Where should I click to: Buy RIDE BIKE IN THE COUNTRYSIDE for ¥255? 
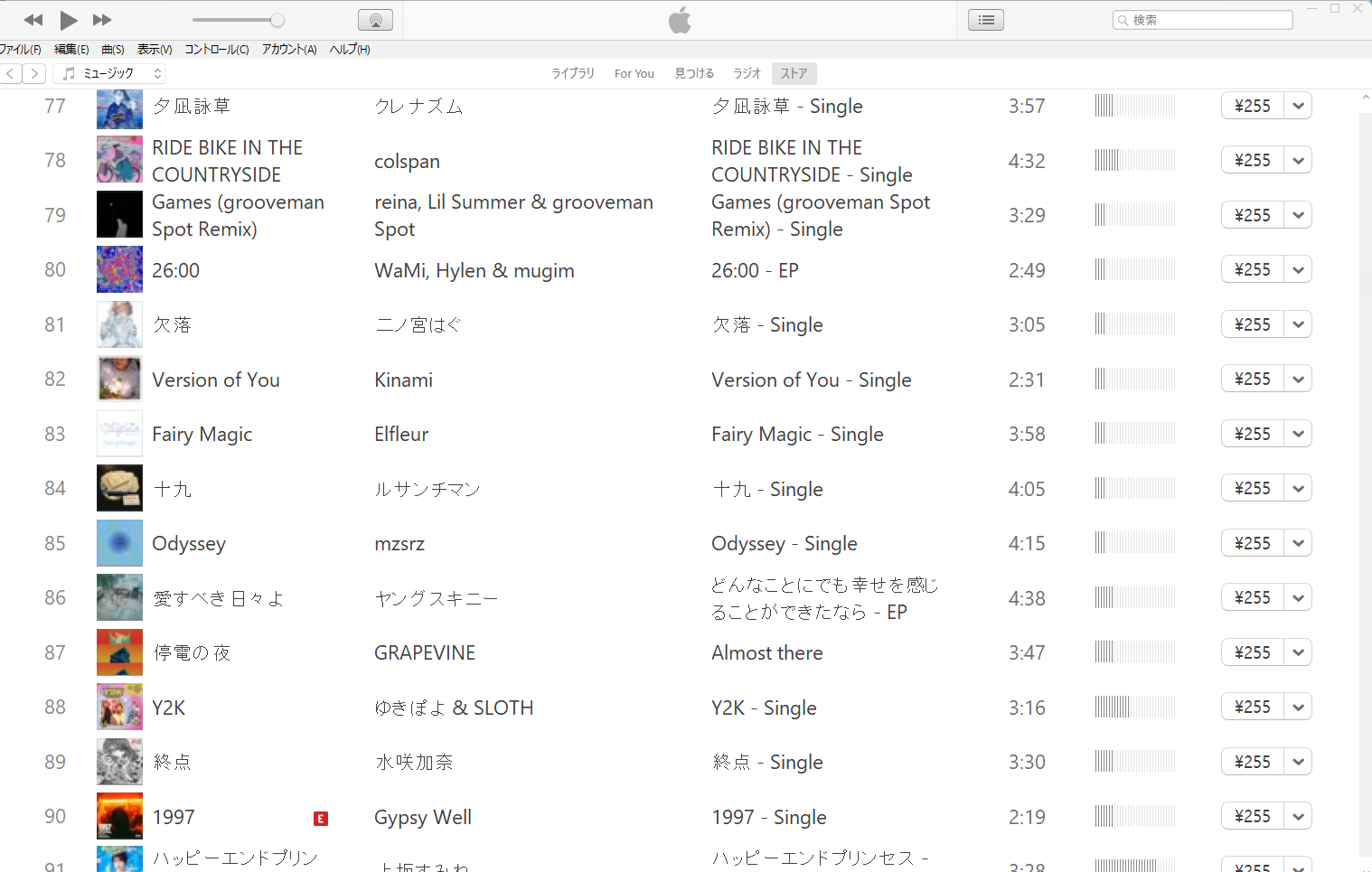1253,160
